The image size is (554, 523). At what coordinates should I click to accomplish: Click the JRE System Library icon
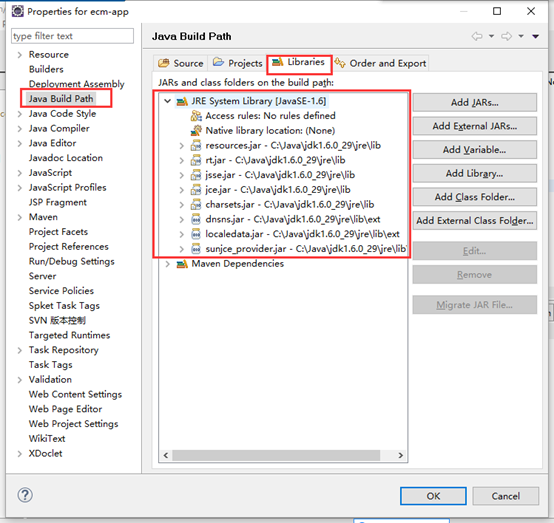coord(182,101)
